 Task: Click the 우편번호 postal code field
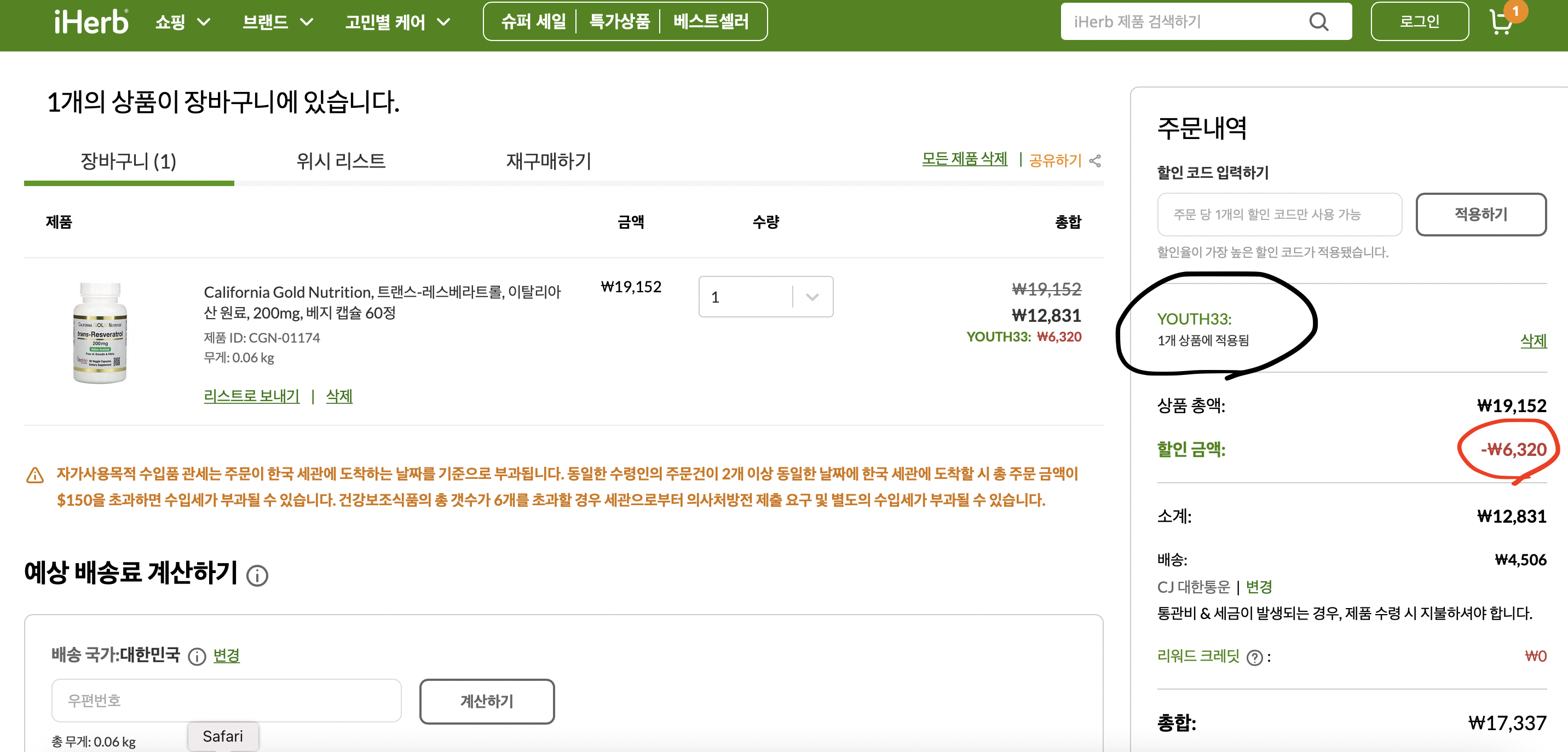[x=227, y=701]
